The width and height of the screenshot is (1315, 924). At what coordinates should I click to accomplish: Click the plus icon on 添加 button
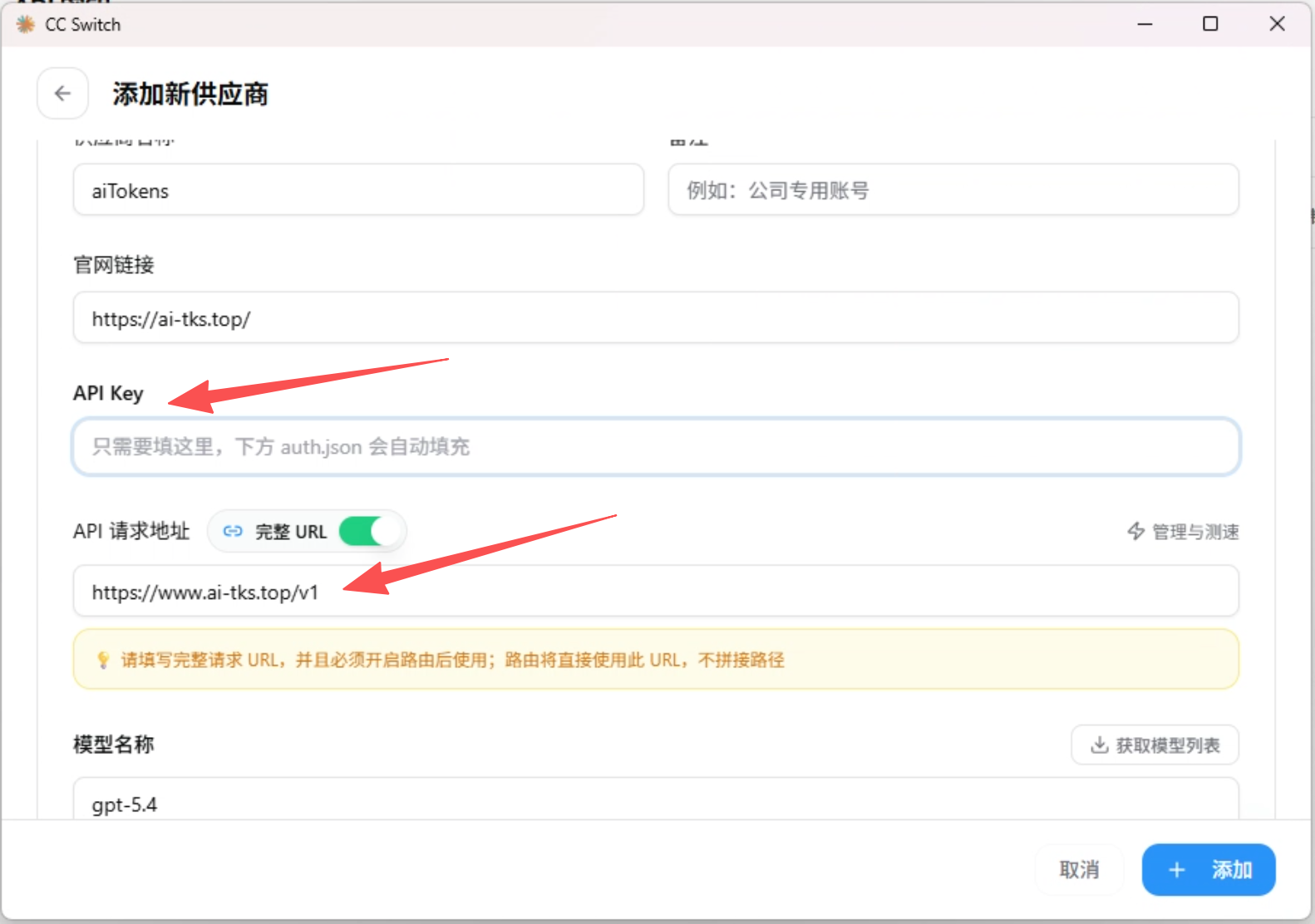point(1176,870)
